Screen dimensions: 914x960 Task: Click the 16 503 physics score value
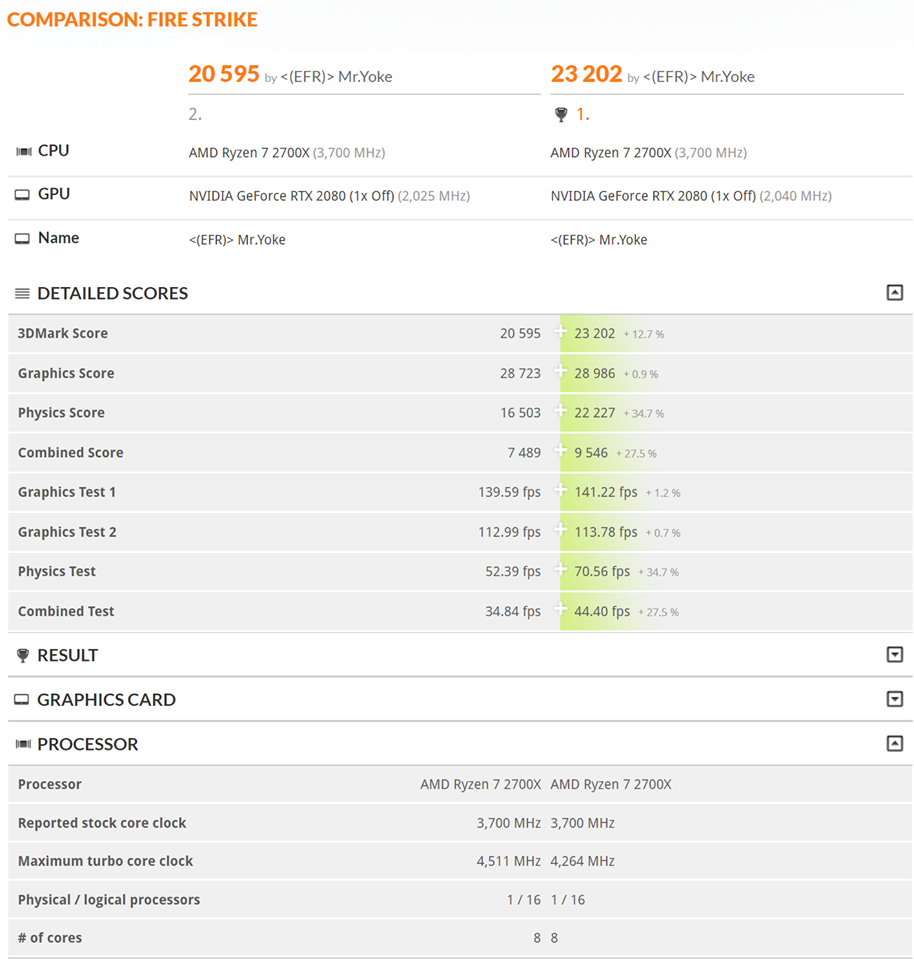point(520,413)
